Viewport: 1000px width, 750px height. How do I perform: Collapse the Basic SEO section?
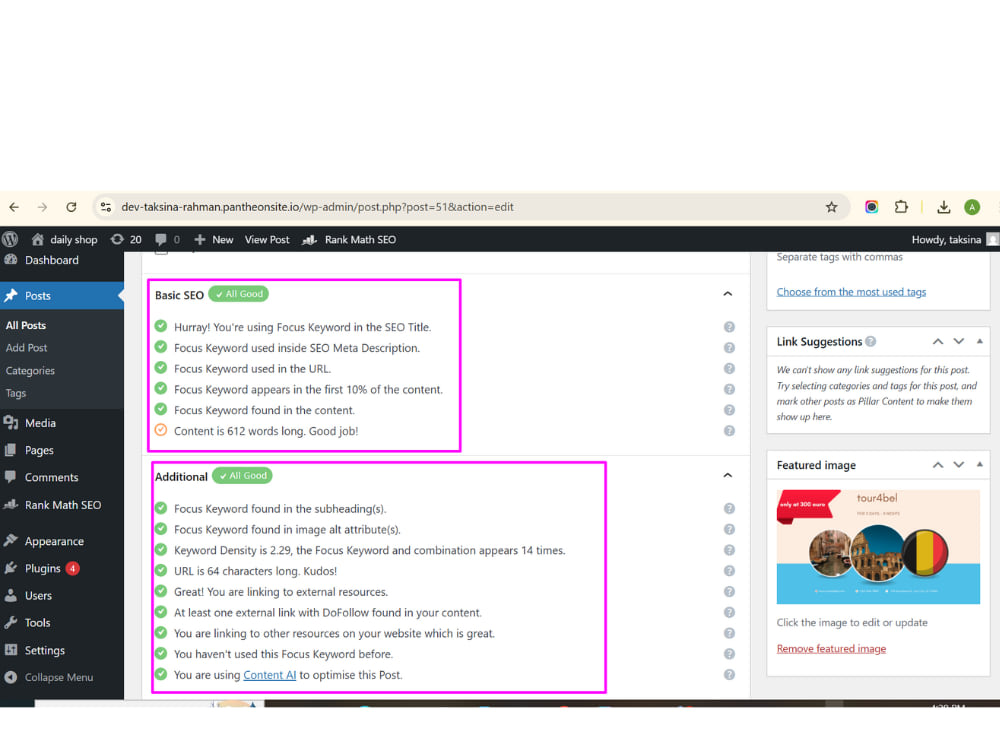click(728, 294)
